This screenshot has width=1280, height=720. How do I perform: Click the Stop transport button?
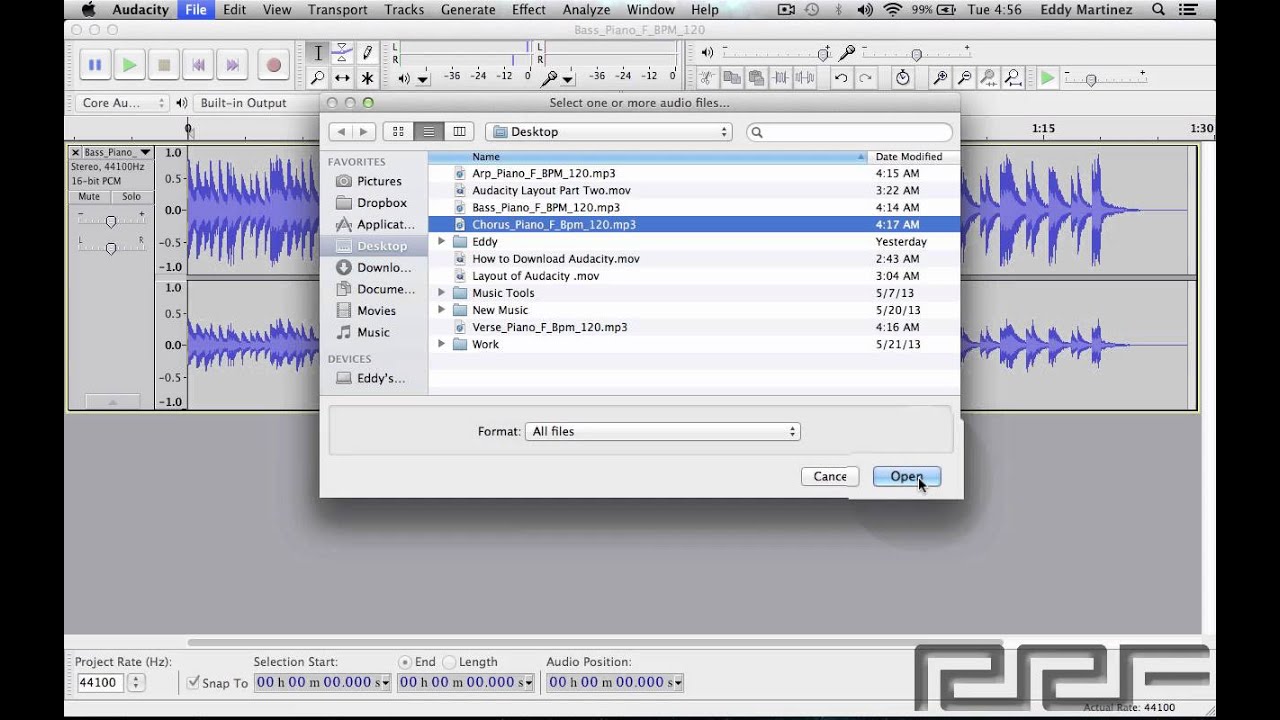pos(164,65)
